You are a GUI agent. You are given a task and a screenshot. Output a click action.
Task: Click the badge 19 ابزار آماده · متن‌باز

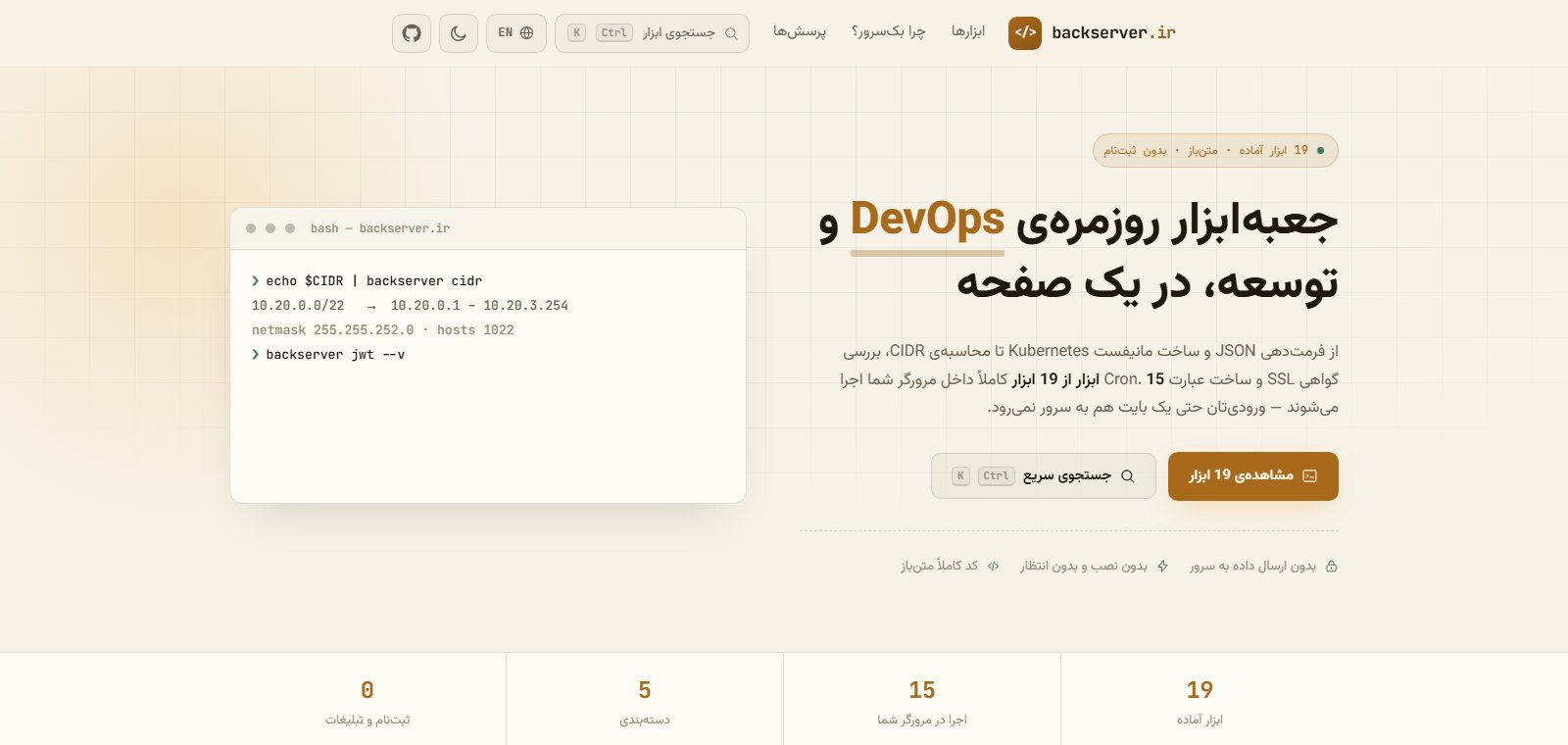(1215, 150)
